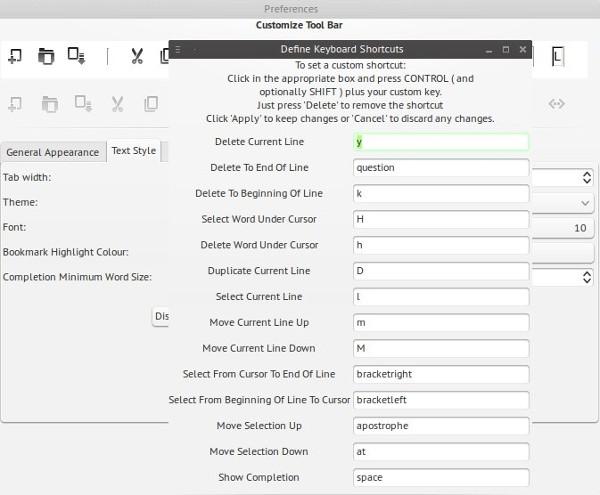Click the Delete Current Line label

point(259,142)
